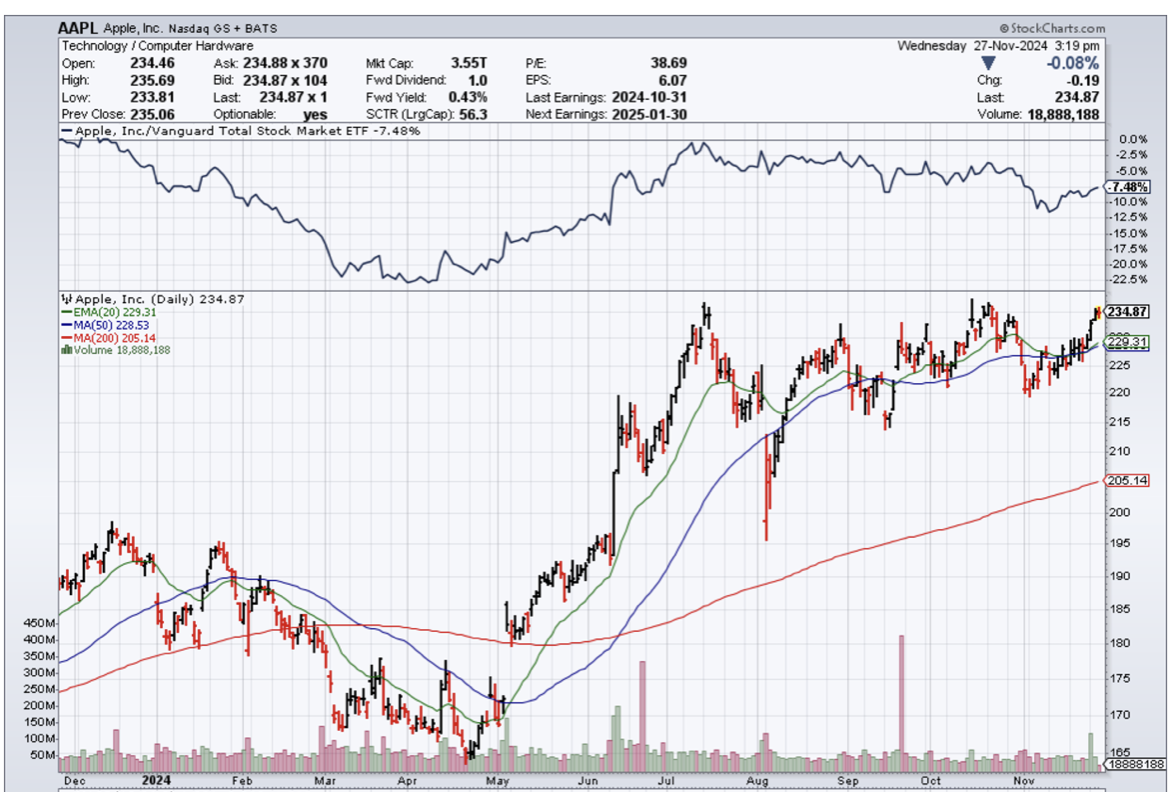Click the OHLC bar icon beside Apple, Inc. (Daily)
1170x794 pixels.
pyautogui.click(x=66, y=299)
